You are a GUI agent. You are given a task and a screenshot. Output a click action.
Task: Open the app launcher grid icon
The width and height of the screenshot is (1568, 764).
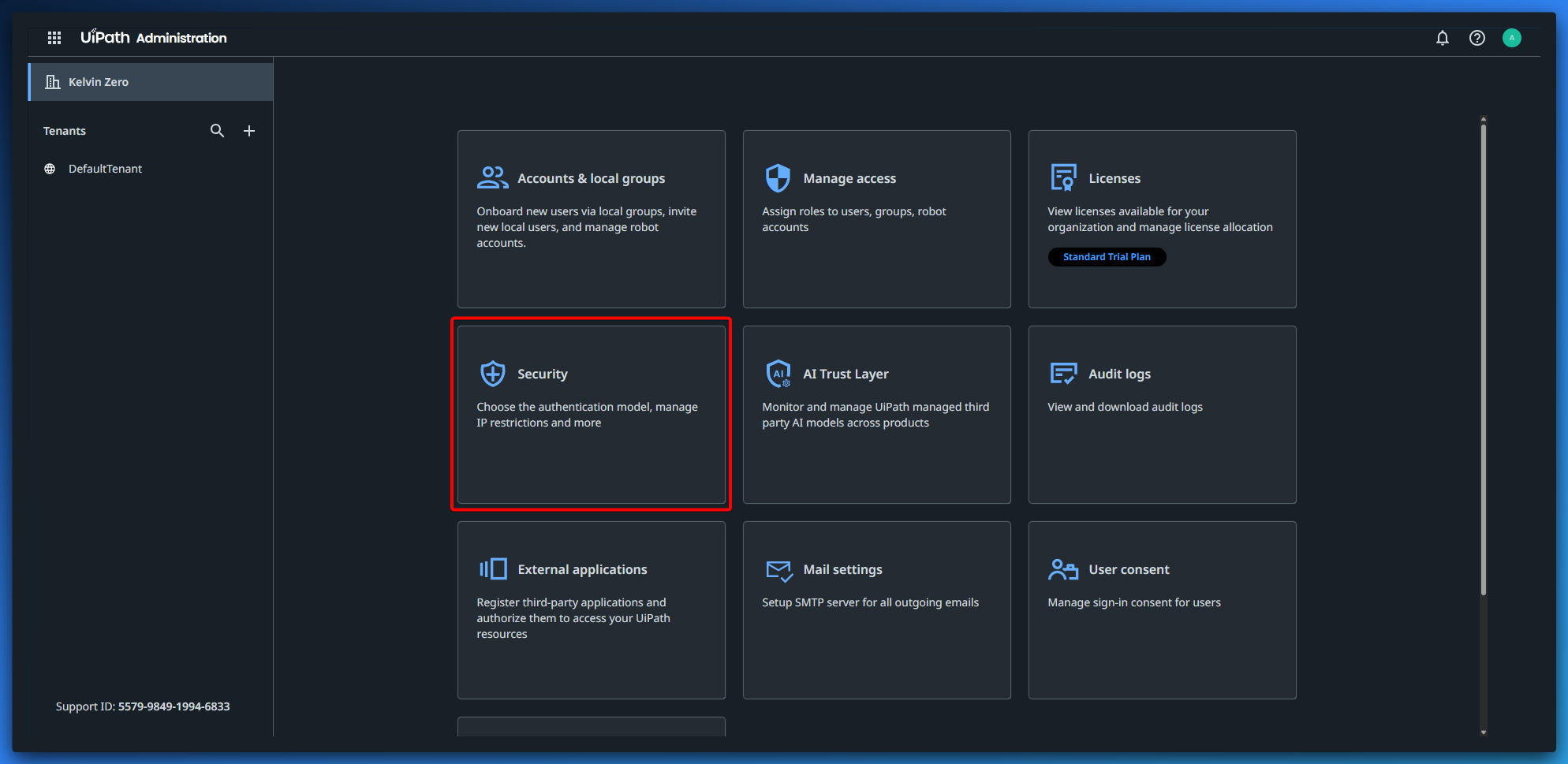coord(54,38)
